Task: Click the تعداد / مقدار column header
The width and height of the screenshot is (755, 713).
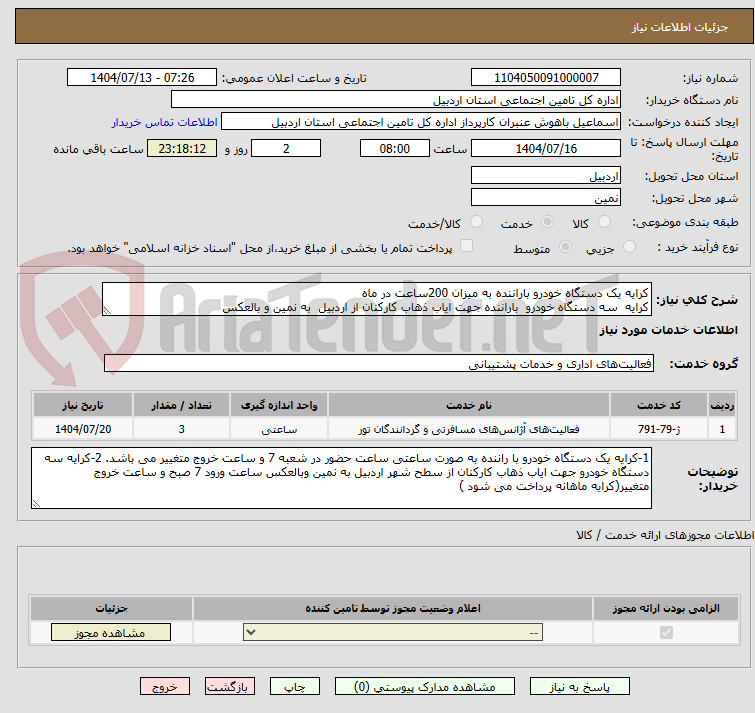Action: click(x=181, y=405)
